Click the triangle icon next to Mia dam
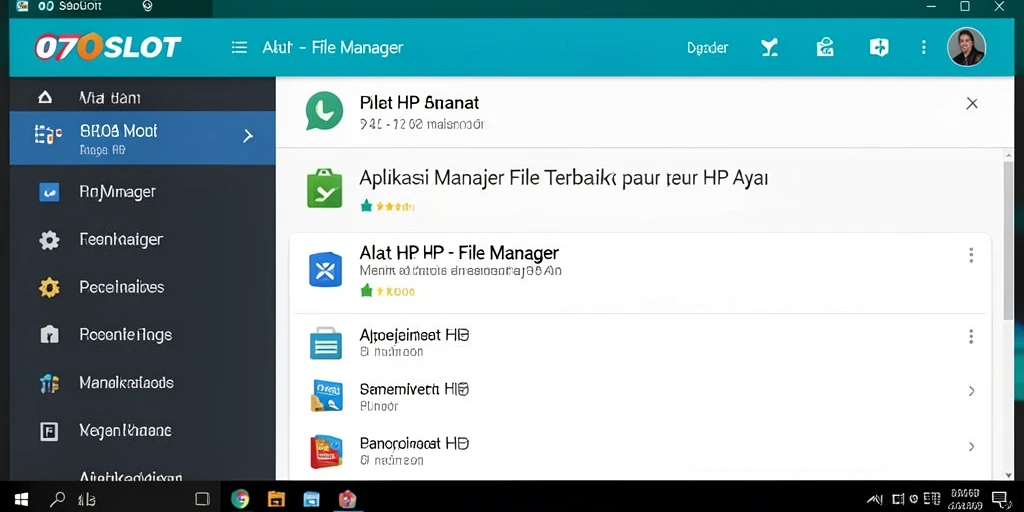Viewport: 1024px width, 512px height. tap(44, 98)
